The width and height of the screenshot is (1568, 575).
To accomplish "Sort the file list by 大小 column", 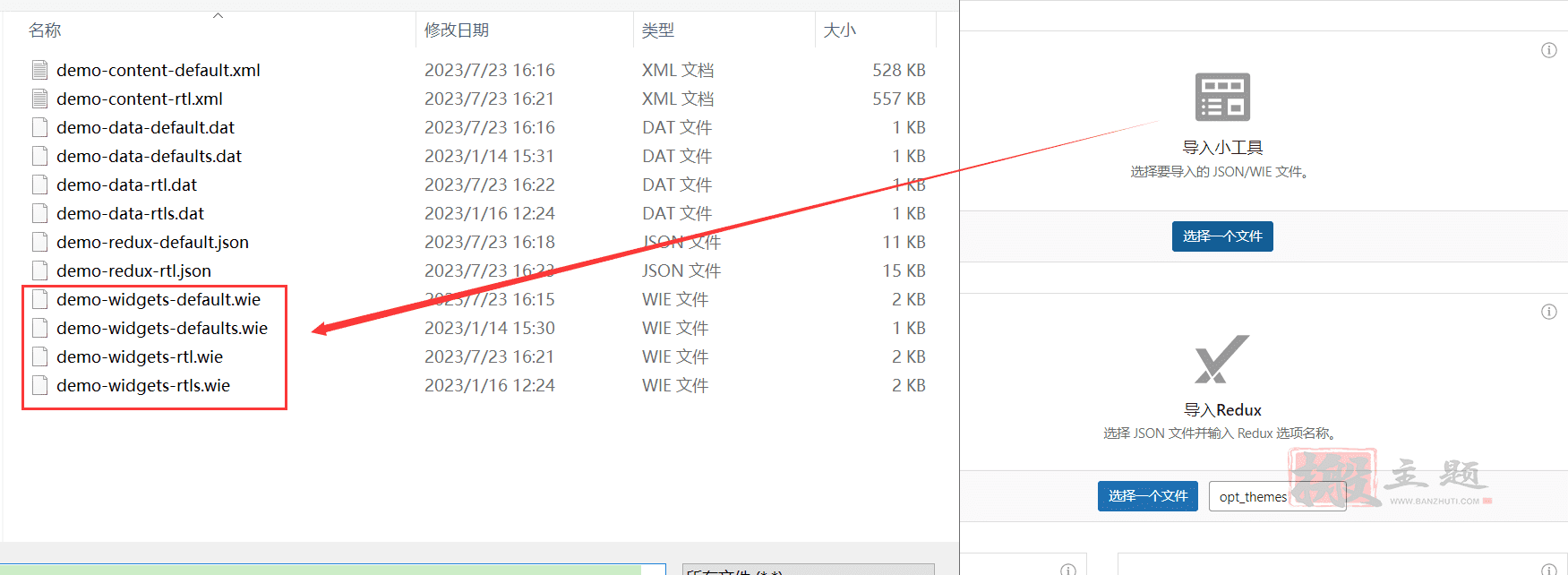I will (x=839, y=30).
